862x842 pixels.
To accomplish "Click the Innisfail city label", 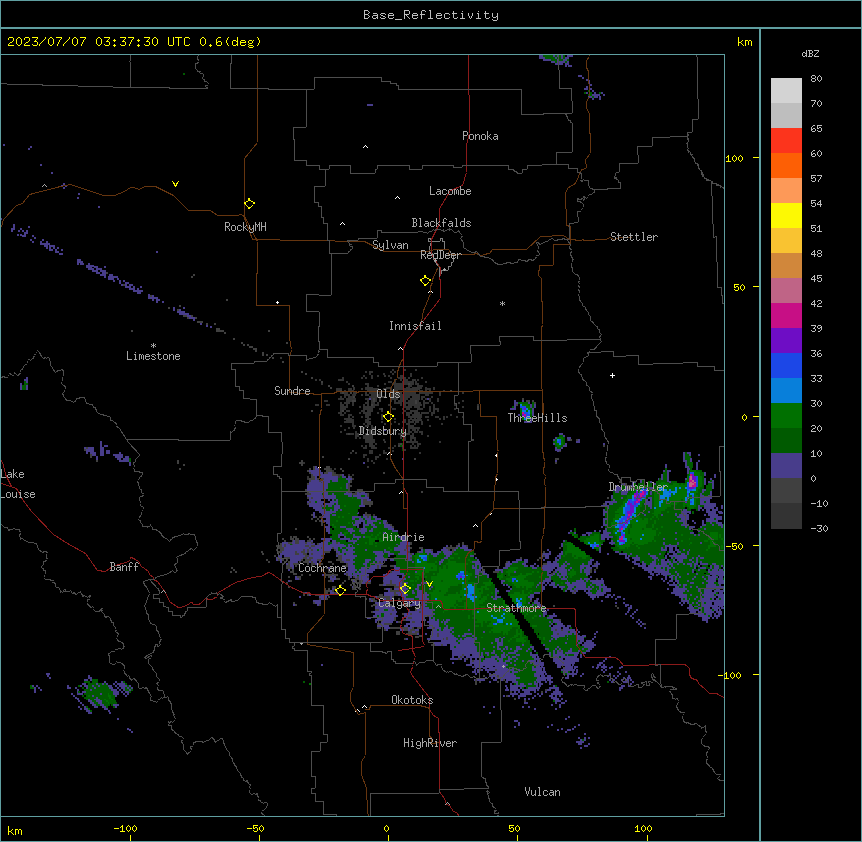I will click(x=415, y=326).
